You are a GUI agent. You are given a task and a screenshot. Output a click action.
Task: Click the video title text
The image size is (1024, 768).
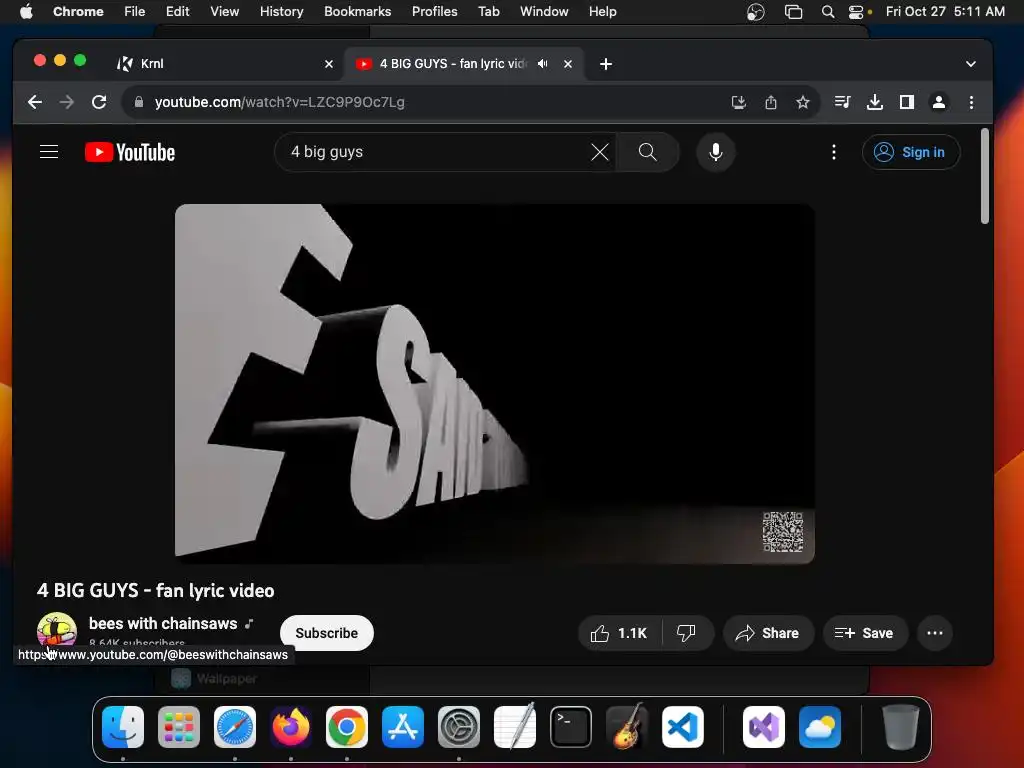point(155,590)
